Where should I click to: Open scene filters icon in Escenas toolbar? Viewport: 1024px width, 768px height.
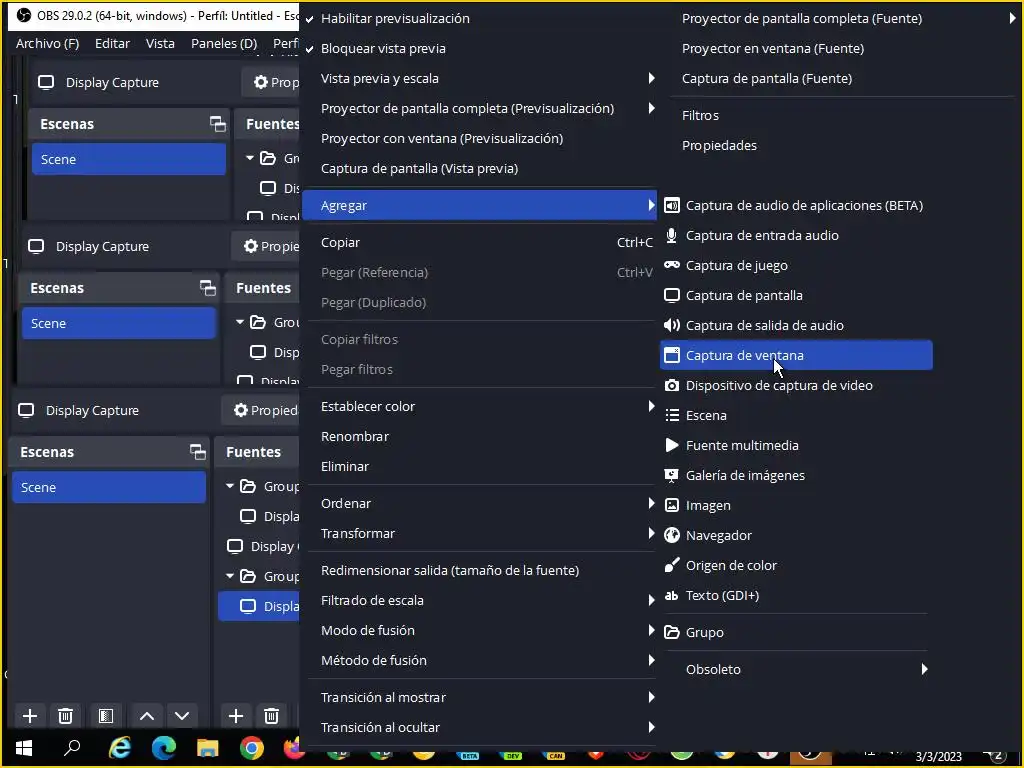click(106, 716)
